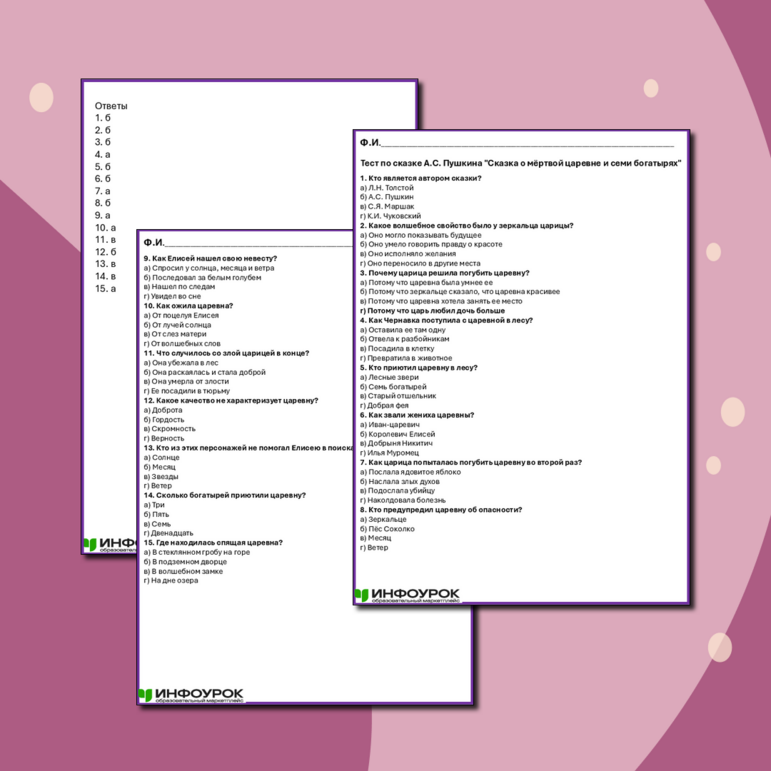Screen dimensions: 771x771
Task: Click the Ф.И. name line above the test title
Action: (x=520, y=144)
